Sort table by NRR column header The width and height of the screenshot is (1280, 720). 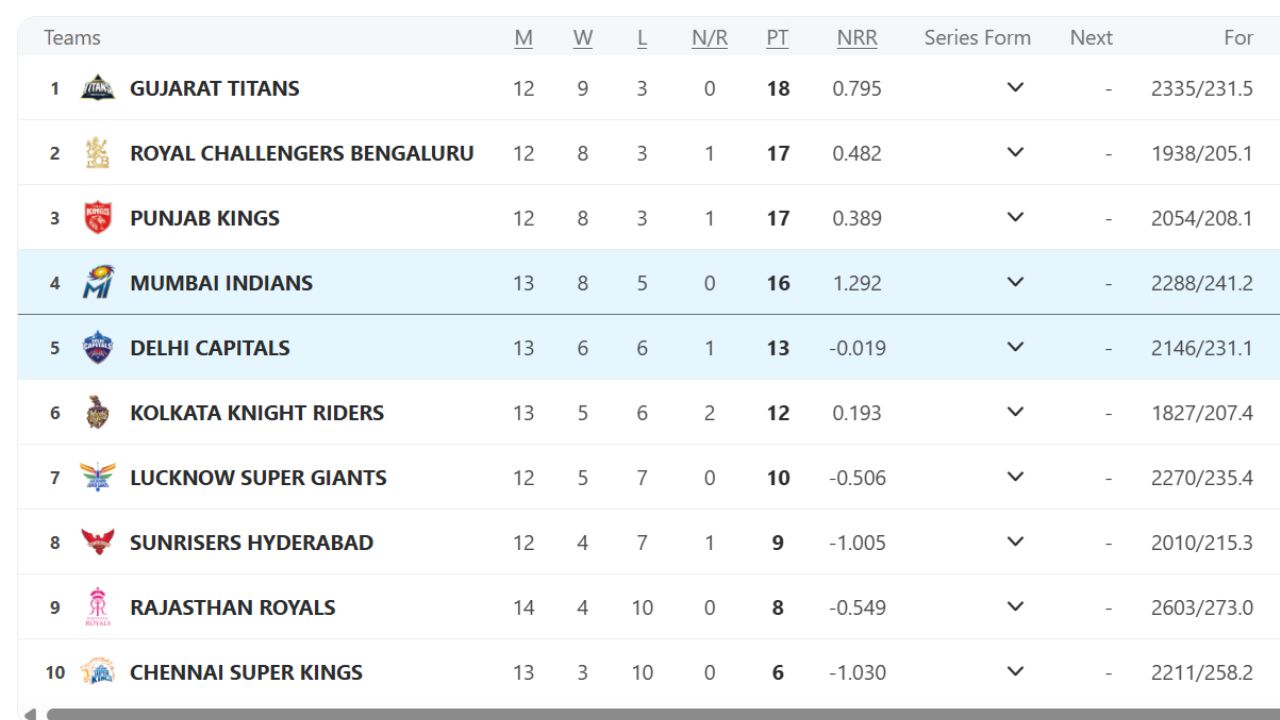tap(857, 38)
